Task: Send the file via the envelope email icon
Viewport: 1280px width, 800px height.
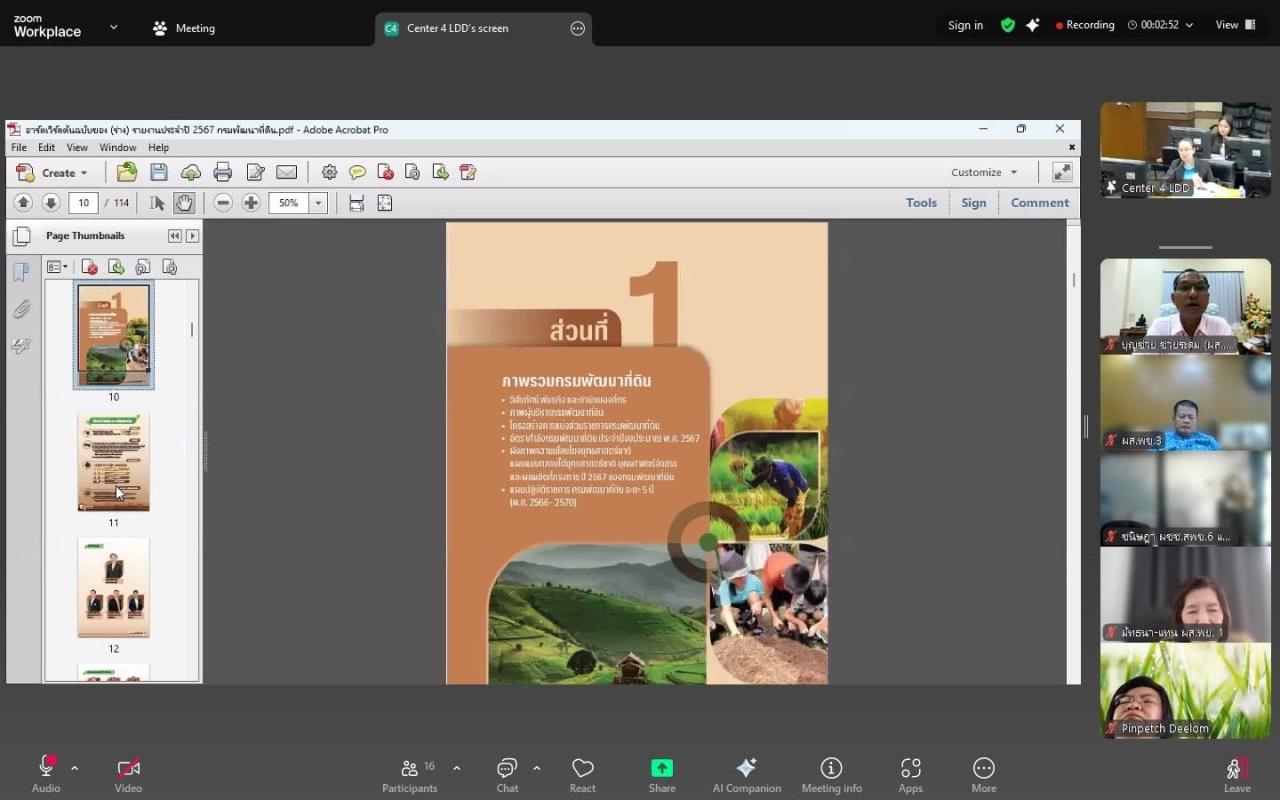Action: [x=286, y=172]
